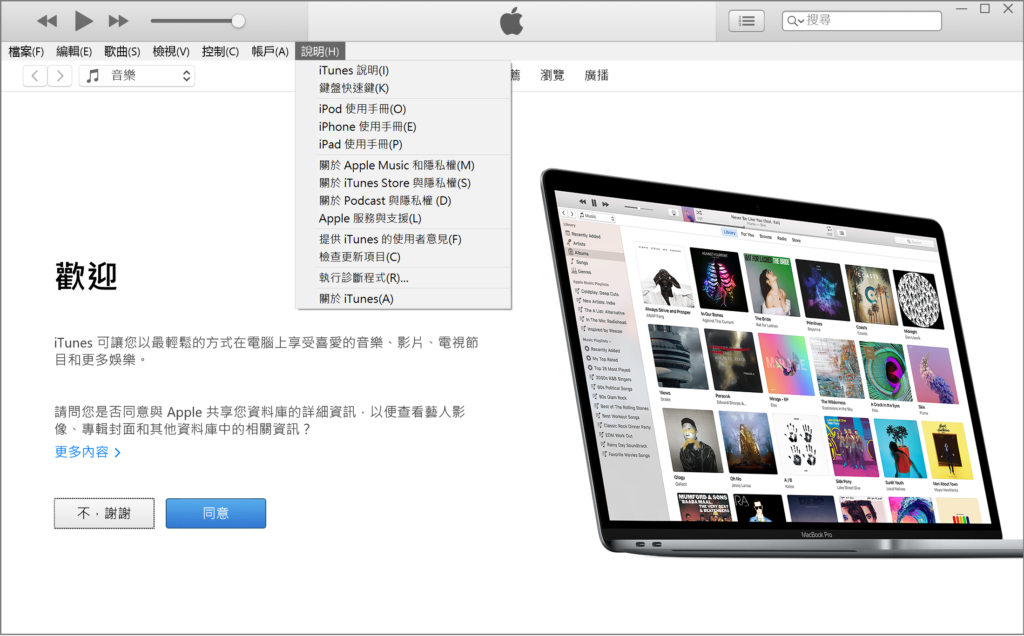Click the fast-forward playback button

pyautogui.click(x=118, y=21)
